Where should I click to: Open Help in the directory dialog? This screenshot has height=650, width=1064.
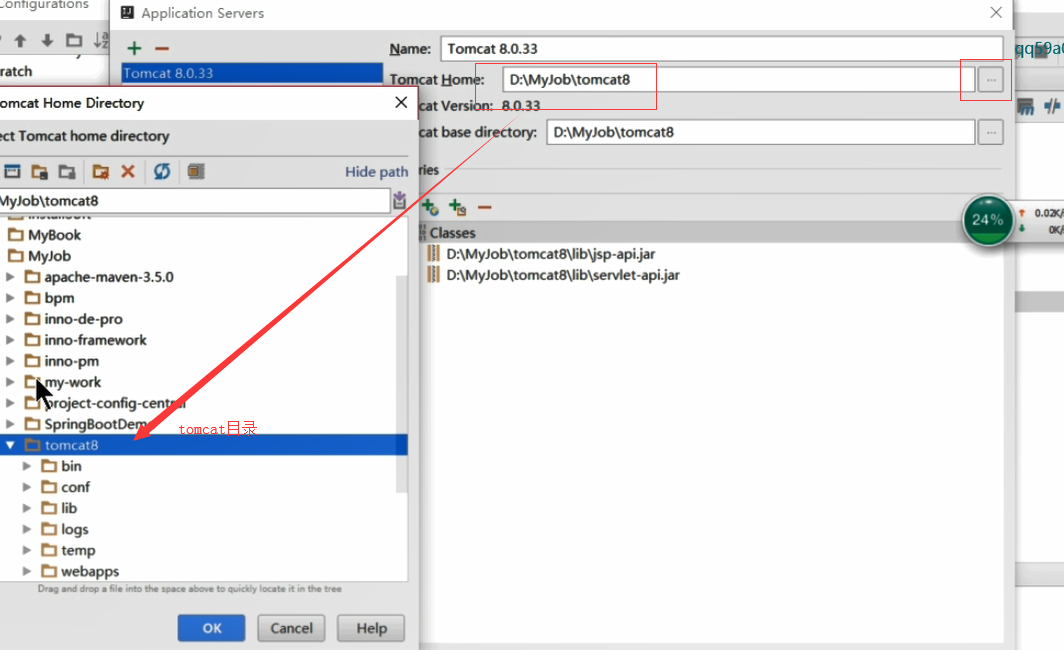(x=371, y=628)
